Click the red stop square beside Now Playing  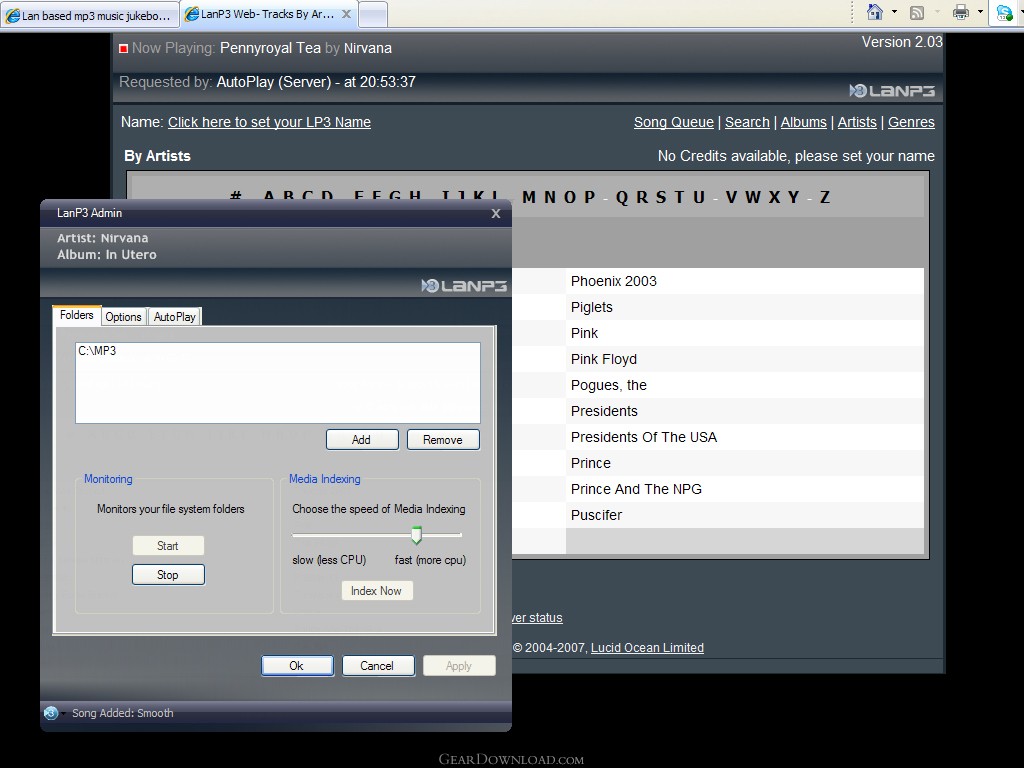[123, 48]
